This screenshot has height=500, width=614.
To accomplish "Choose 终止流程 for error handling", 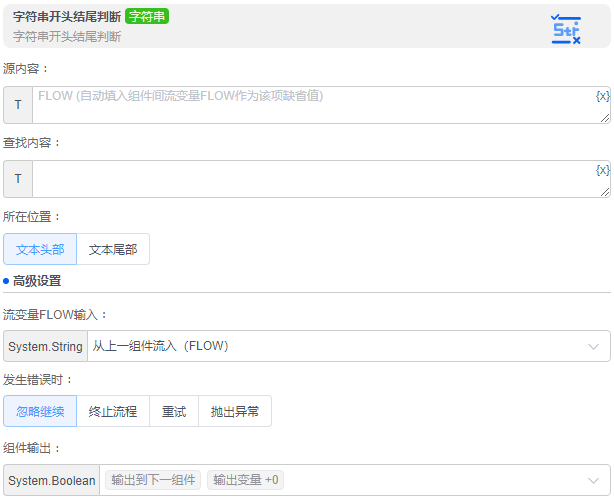I will 113,411.
